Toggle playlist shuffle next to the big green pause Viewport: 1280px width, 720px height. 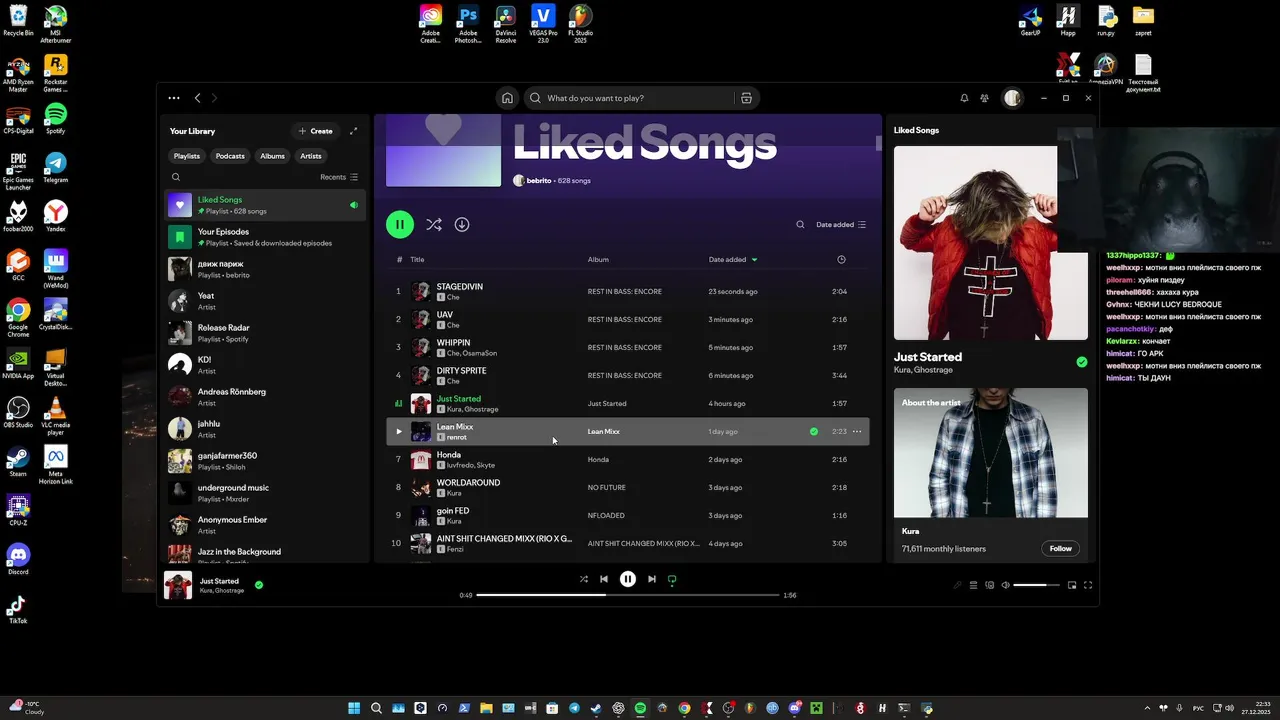[x=434, y=224]
